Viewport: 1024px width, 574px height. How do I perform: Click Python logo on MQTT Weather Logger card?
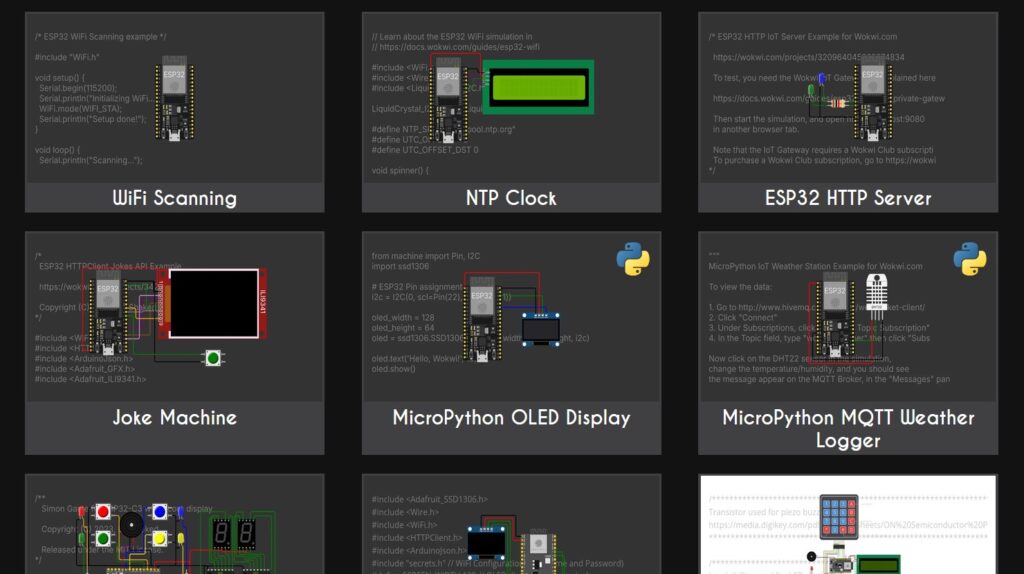click(970, 259)
